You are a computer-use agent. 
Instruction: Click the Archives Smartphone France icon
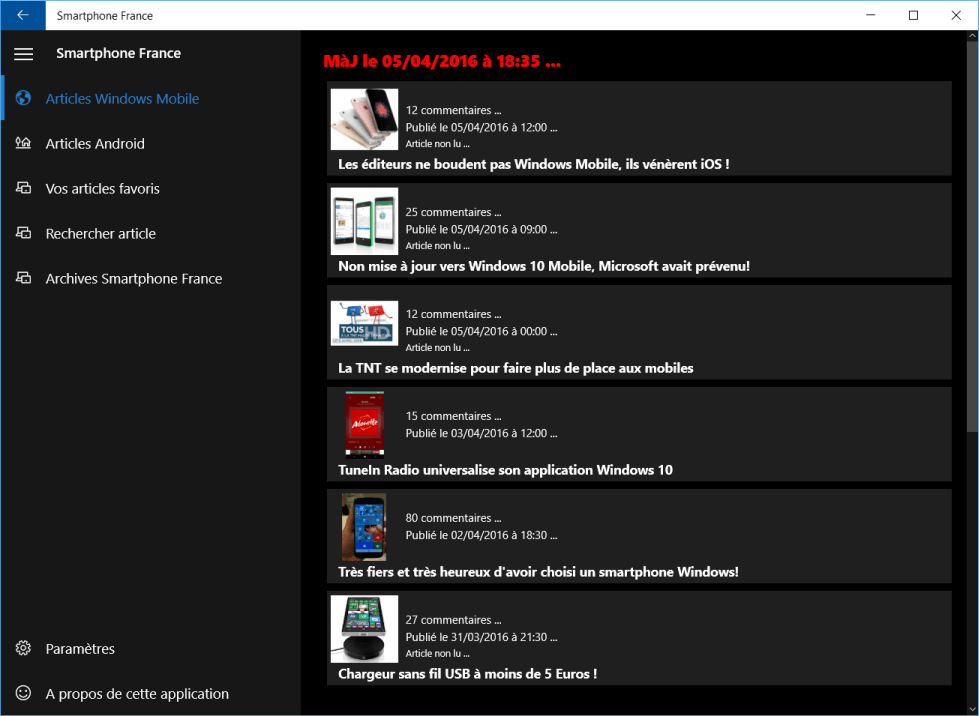(x=23, y=278)
